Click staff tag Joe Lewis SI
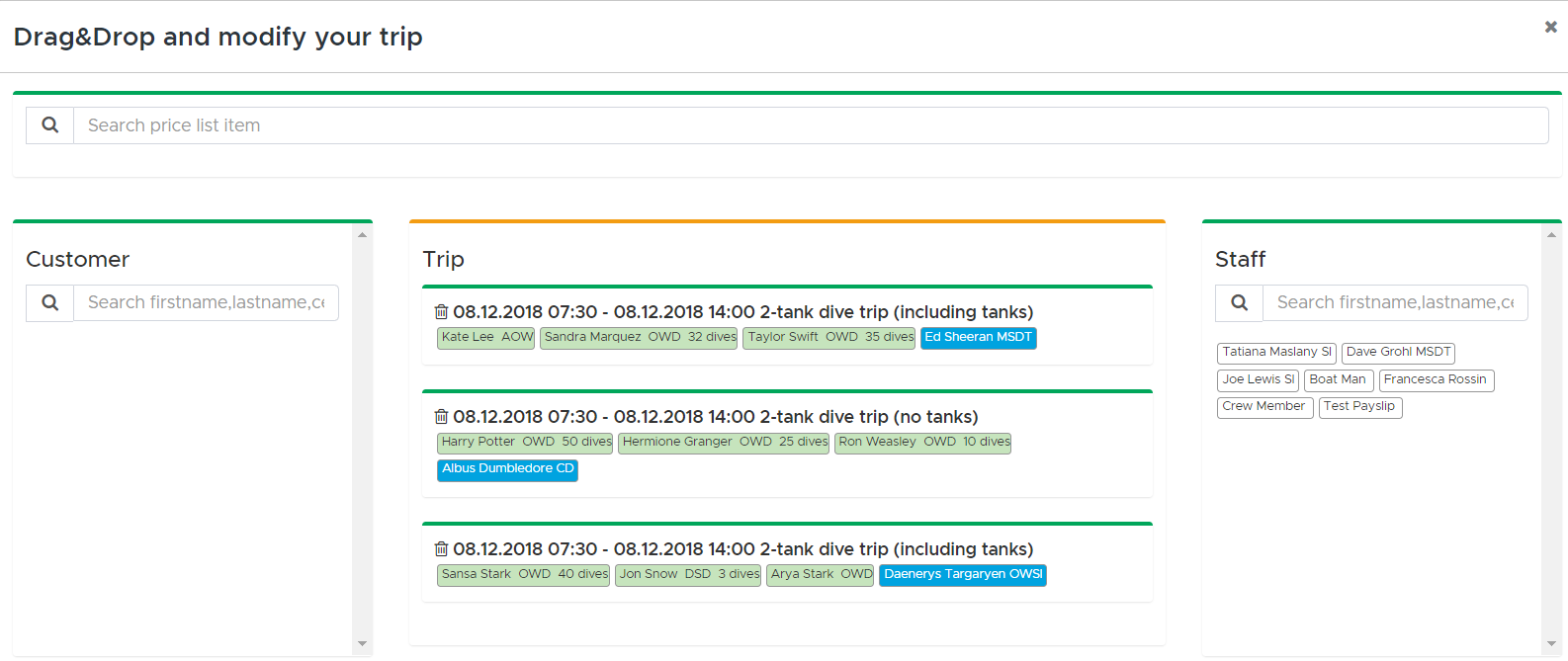 (x=1259, y=380)
